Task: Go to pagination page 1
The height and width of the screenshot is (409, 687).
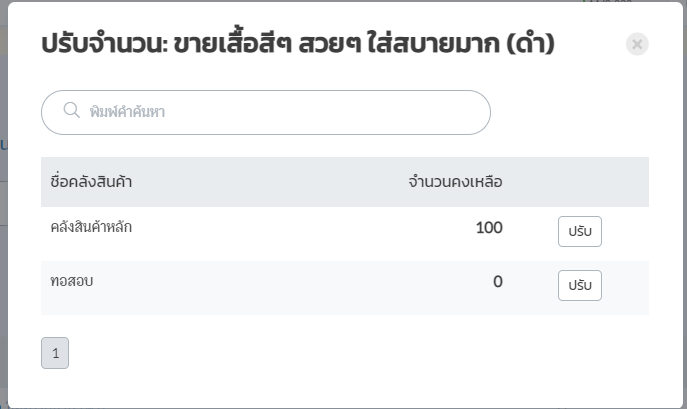Action: coord(55,353)
